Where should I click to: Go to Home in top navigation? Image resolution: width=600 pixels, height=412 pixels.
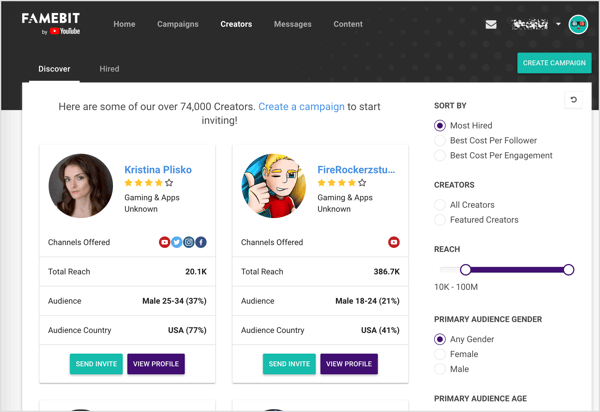[124, 24]
